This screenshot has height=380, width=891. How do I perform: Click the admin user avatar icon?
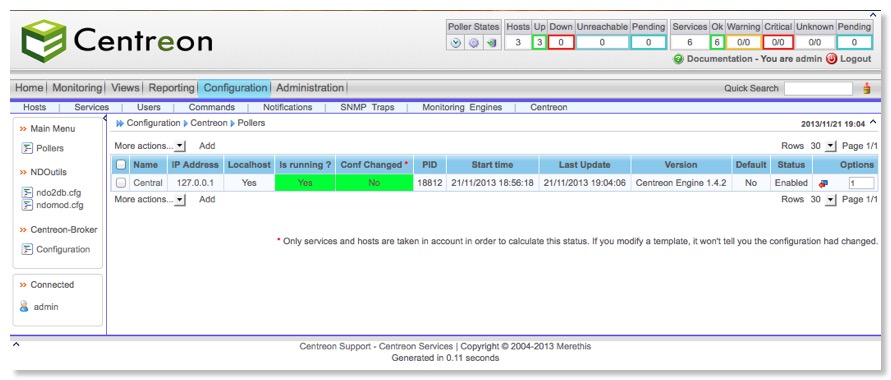pyautogui.click(x=24, y=307)
